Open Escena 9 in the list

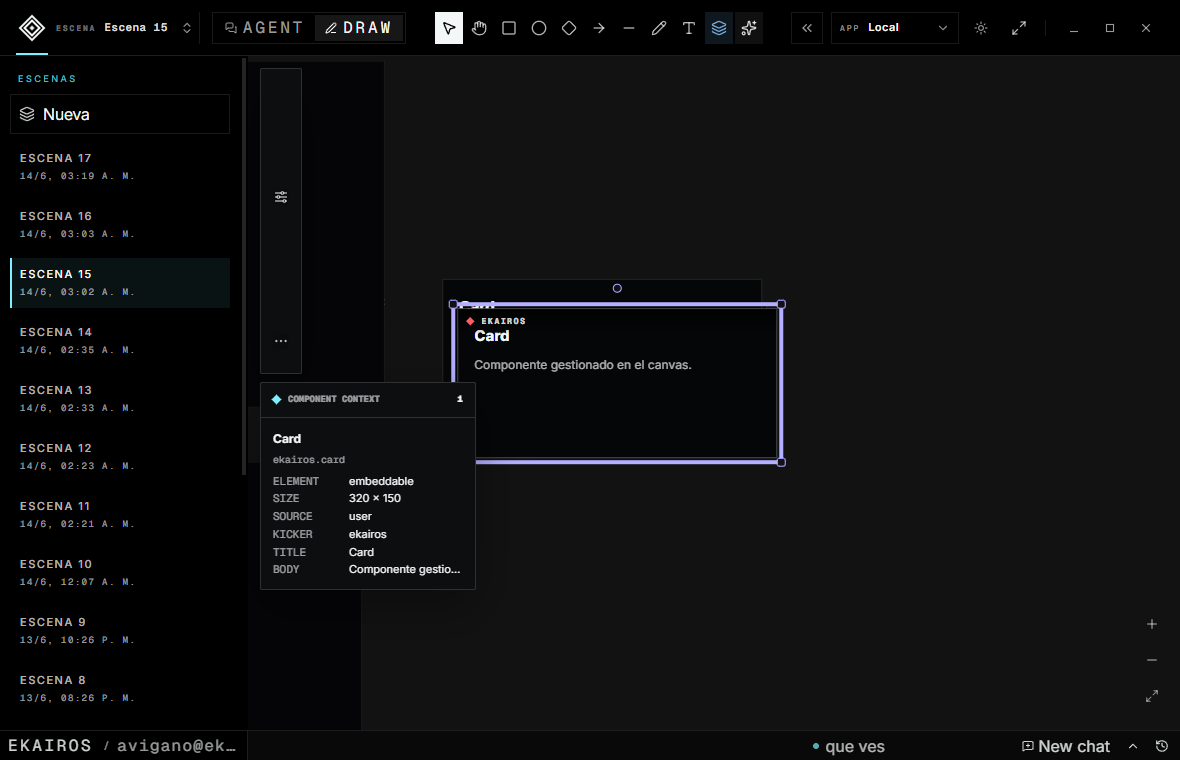click(120, 630)
